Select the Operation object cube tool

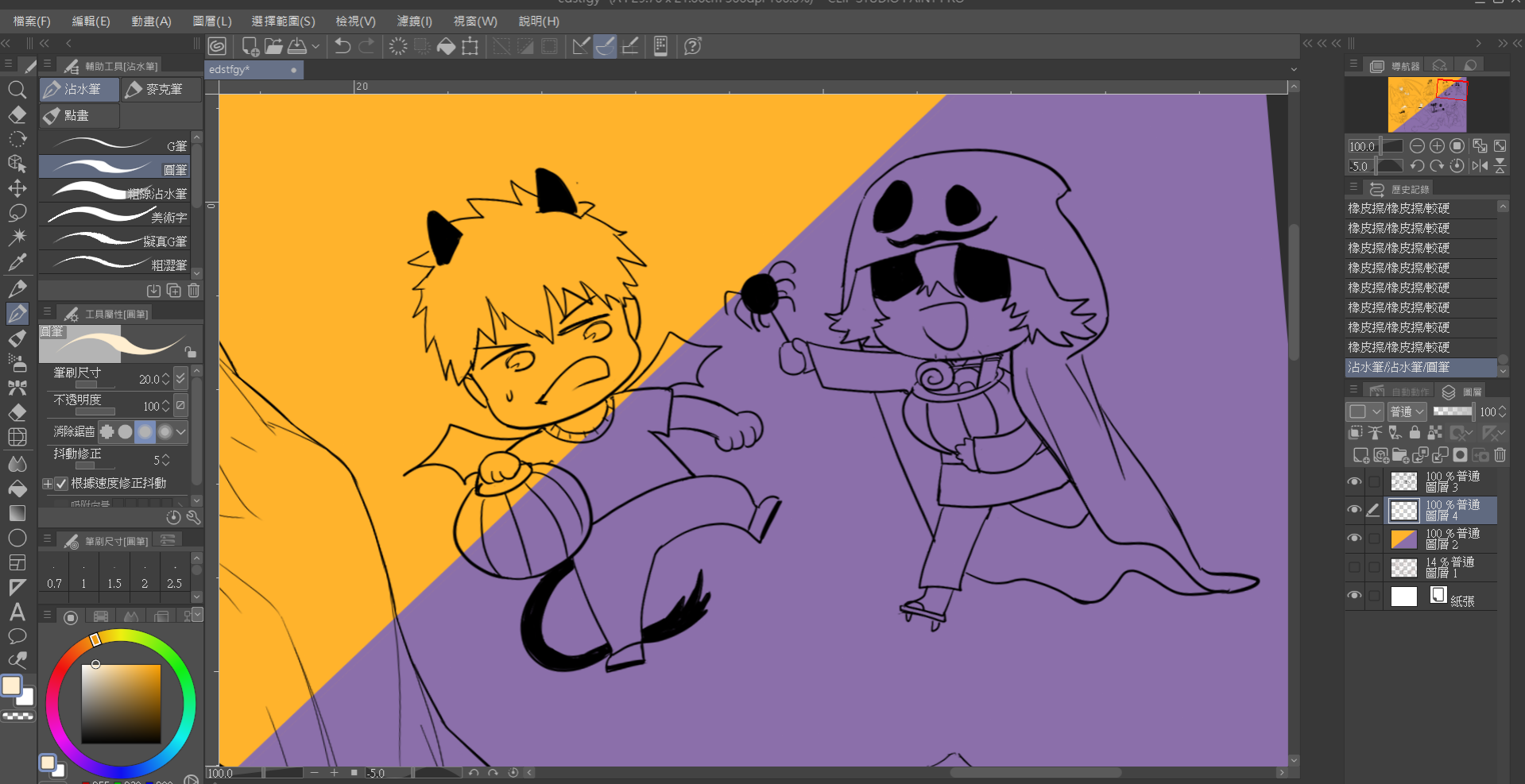17,164
